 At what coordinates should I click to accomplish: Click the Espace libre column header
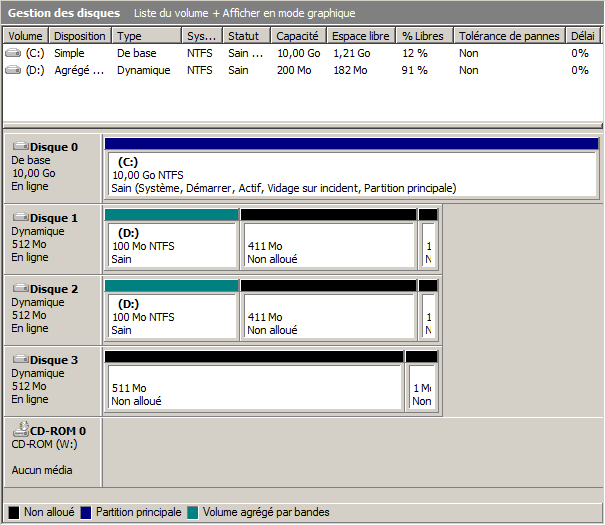click(361, 36)
